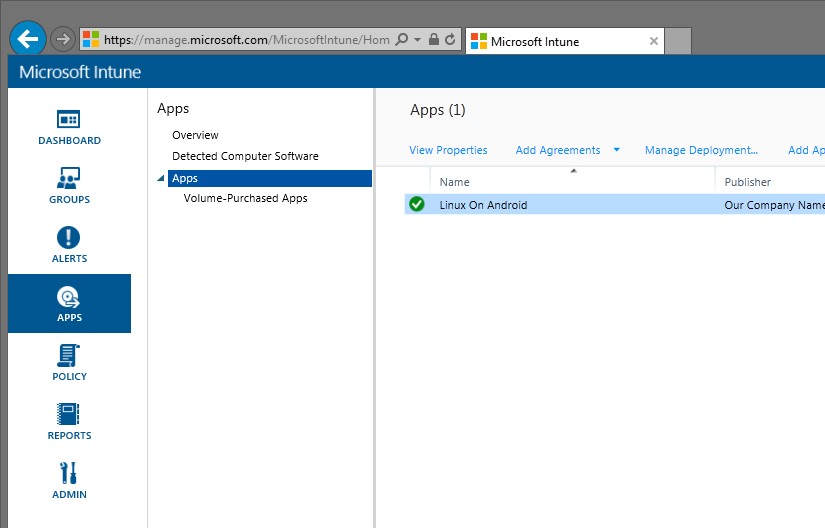Select the Linux On Android app name

click(483, 205)
